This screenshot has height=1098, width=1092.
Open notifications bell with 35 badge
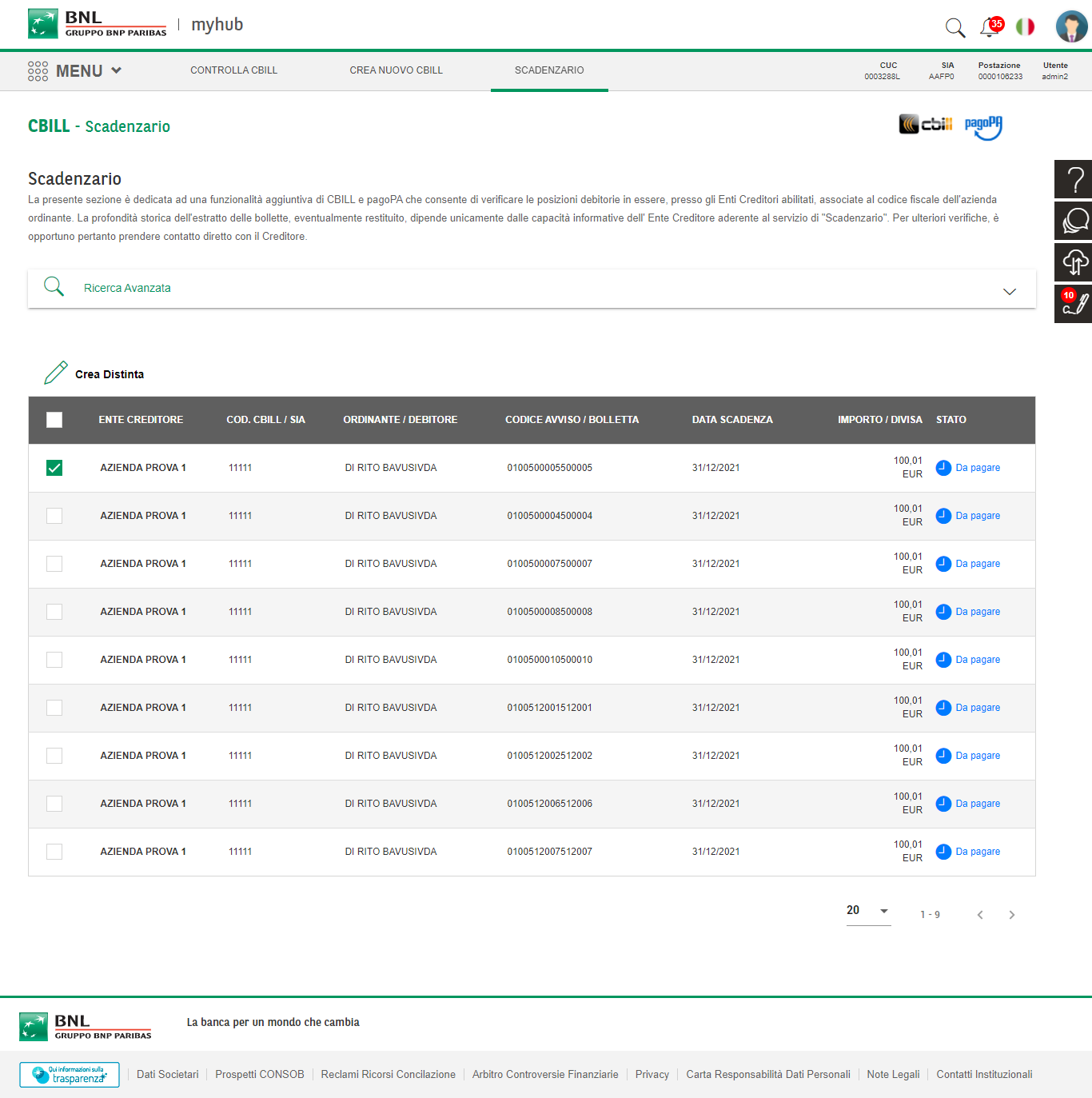pyautogui.click(x=990, y=27)
